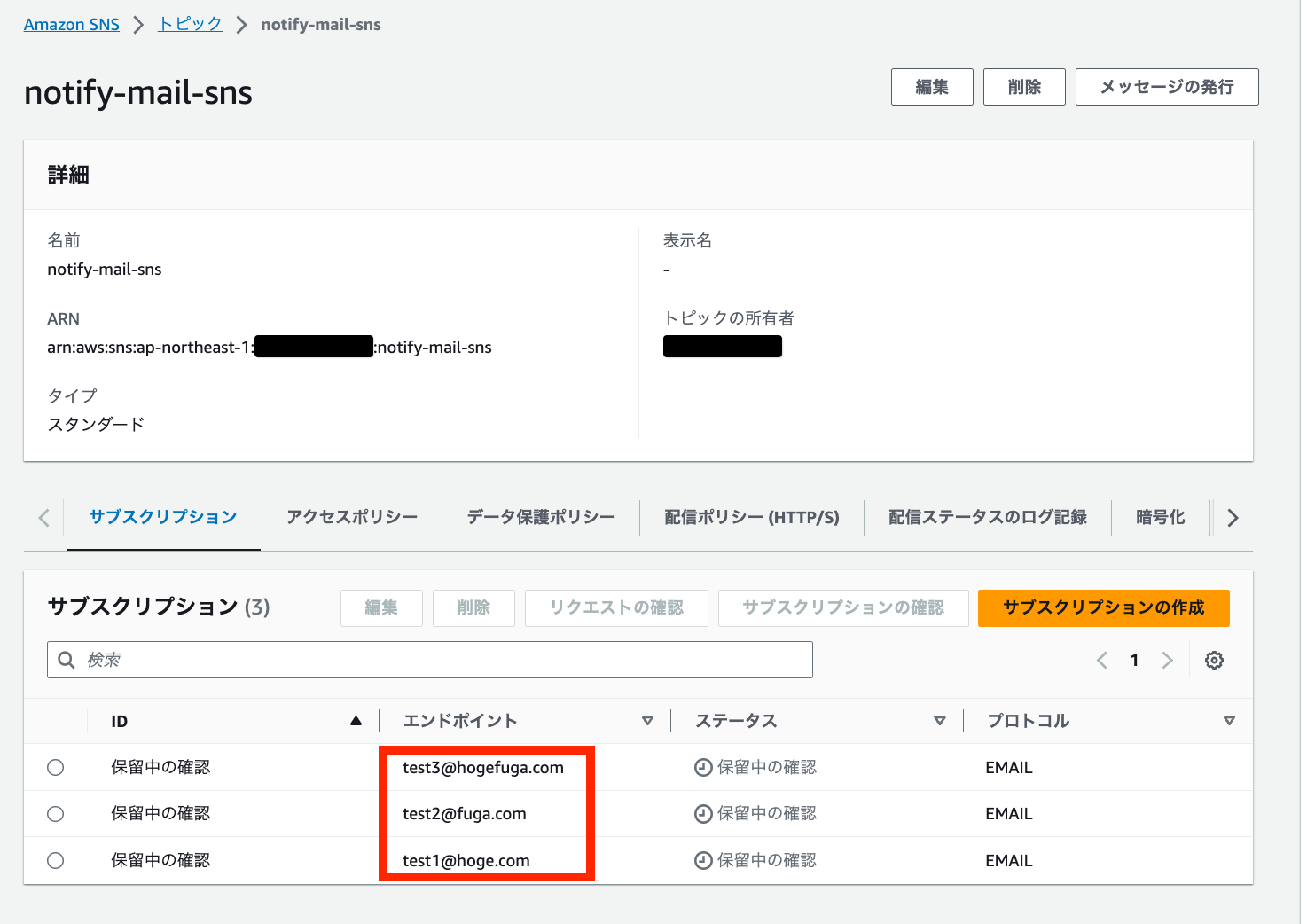
Task: Select the radio button for test3@hogefuga.com
Action: [x=56, y=767]
